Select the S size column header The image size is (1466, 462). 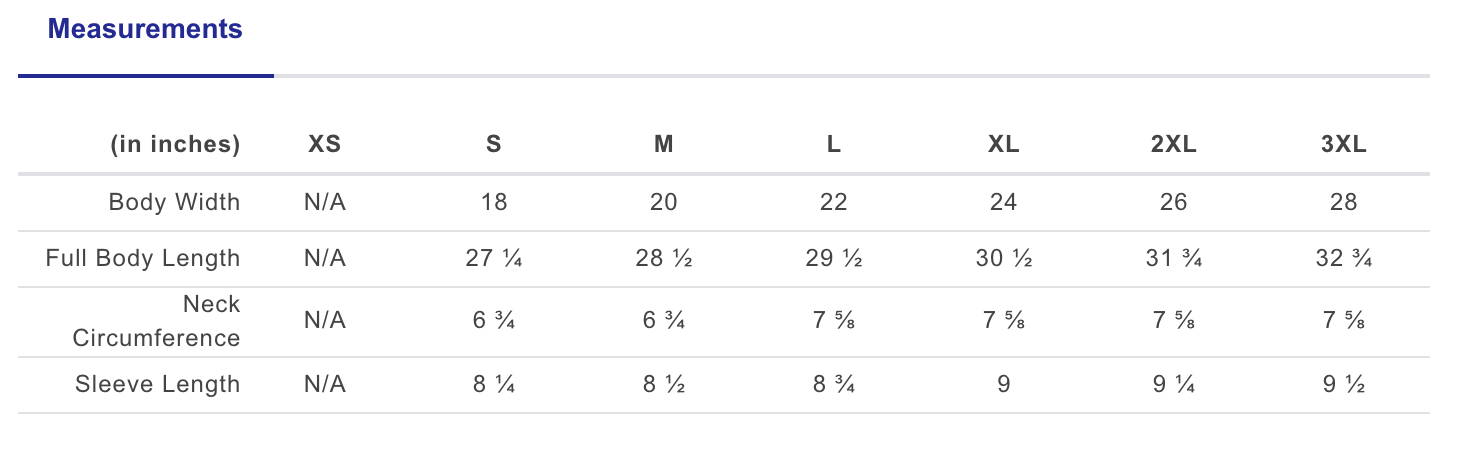tap(494, 144)
